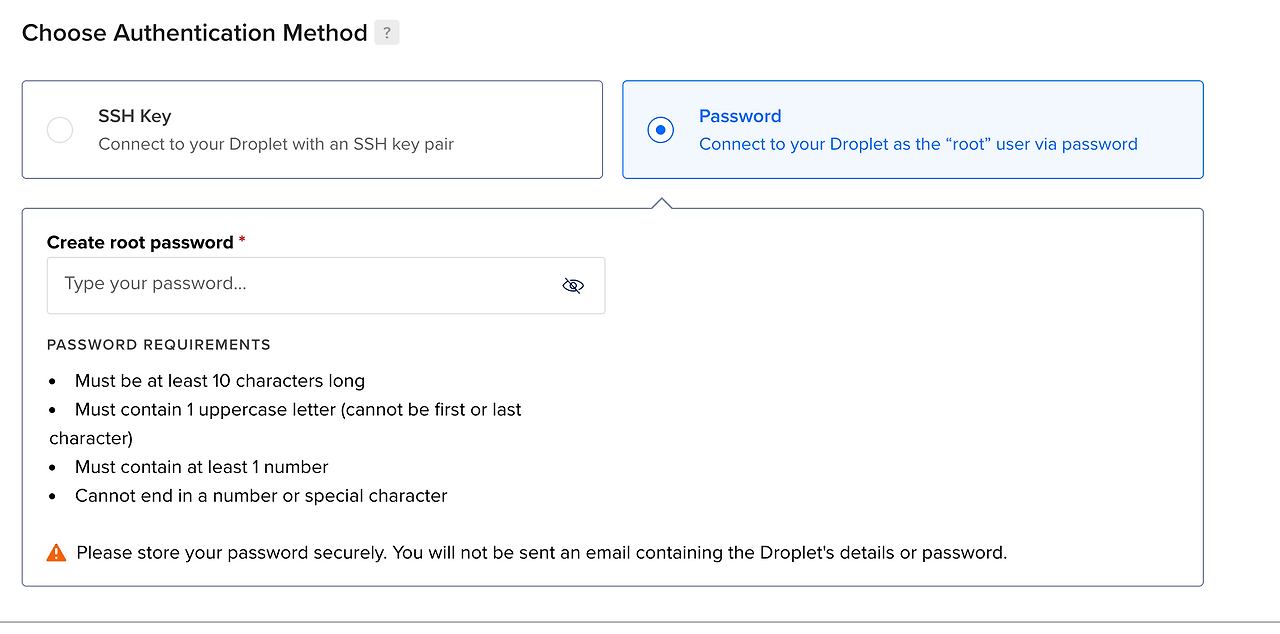1280x634 pixels.
Task: Click the root user via password description
Action: click(x=918, y=144)
